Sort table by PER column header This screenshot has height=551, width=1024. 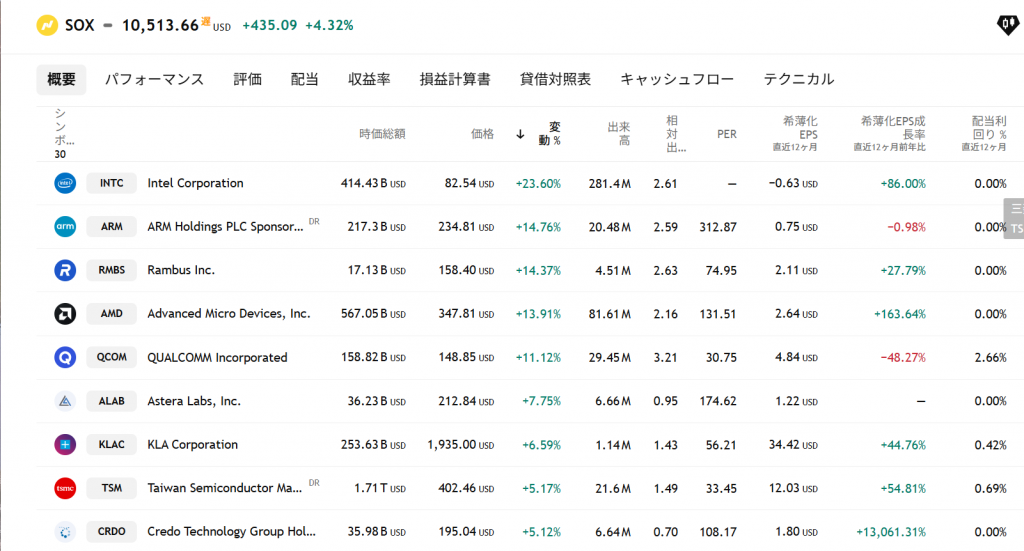(726, 134)
